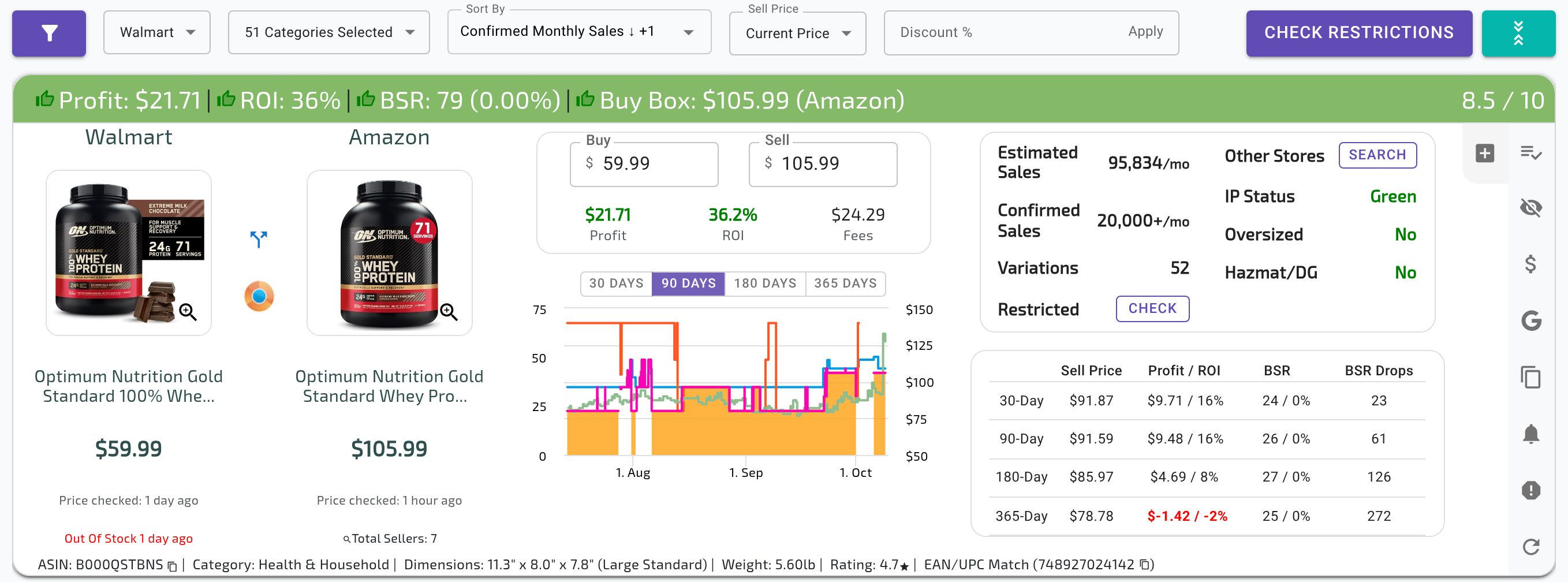
Task: Select the 90 DAYS chart tab
Action: coord(688,283)
